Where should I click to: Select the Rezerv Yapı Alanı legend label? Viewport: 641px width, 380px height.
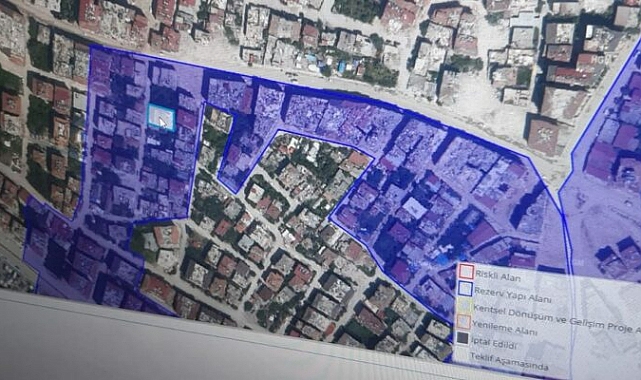512,295
